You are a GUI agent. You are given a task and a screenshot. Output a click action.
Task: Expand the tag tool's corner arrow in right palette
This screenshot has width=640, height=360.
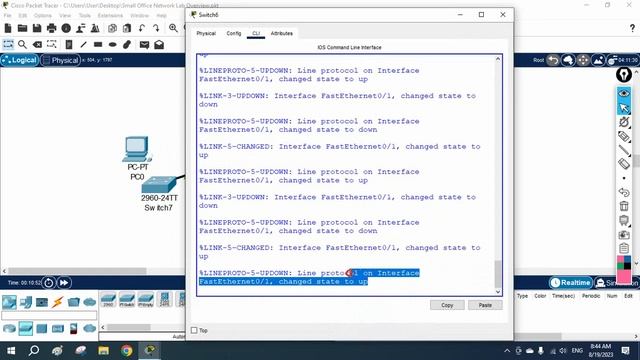630,142
